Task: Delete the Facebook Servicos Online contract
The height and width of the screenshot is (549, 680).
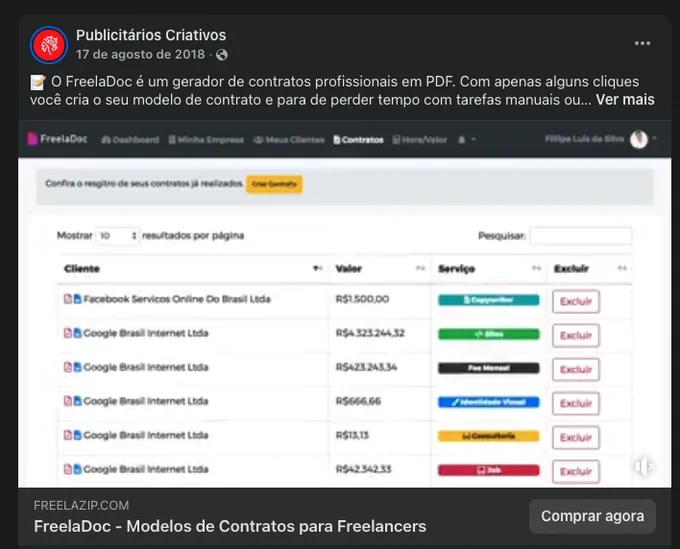Action: pos(576,301)
